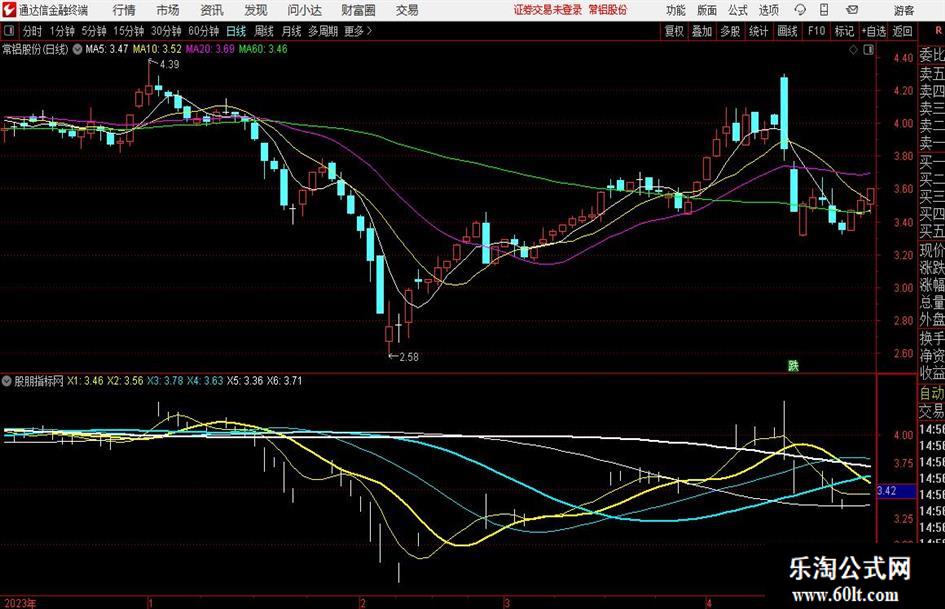Click the green 跌 marker on chart

pyautogui.click(x=793, y=365)
